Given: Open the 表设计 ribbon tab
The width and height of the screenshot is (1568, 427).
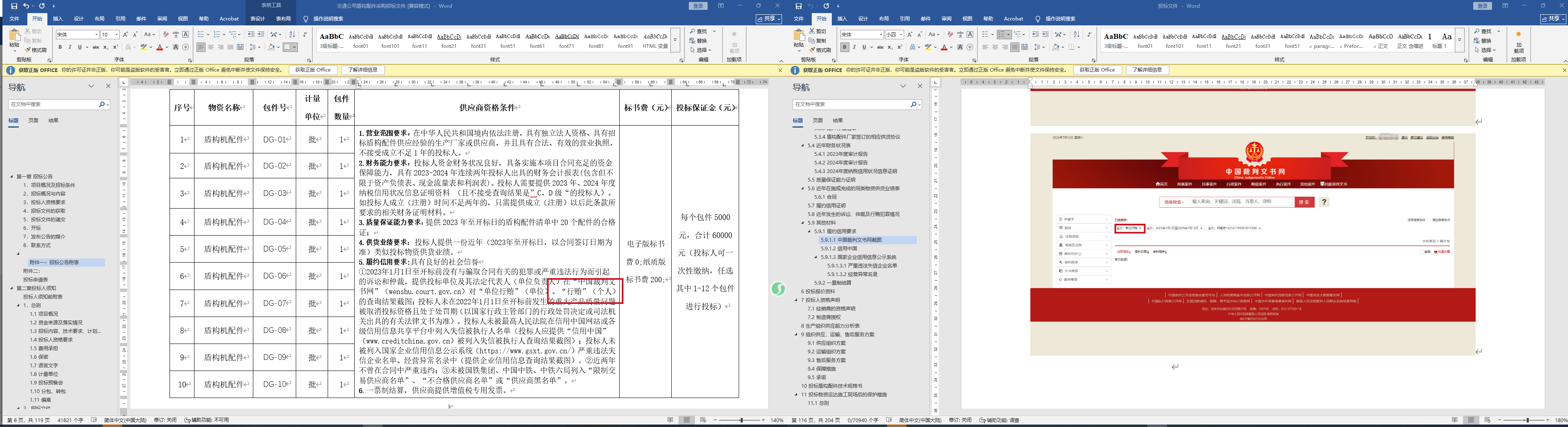Looking at the screenshot, I should (x=257, y=19).
